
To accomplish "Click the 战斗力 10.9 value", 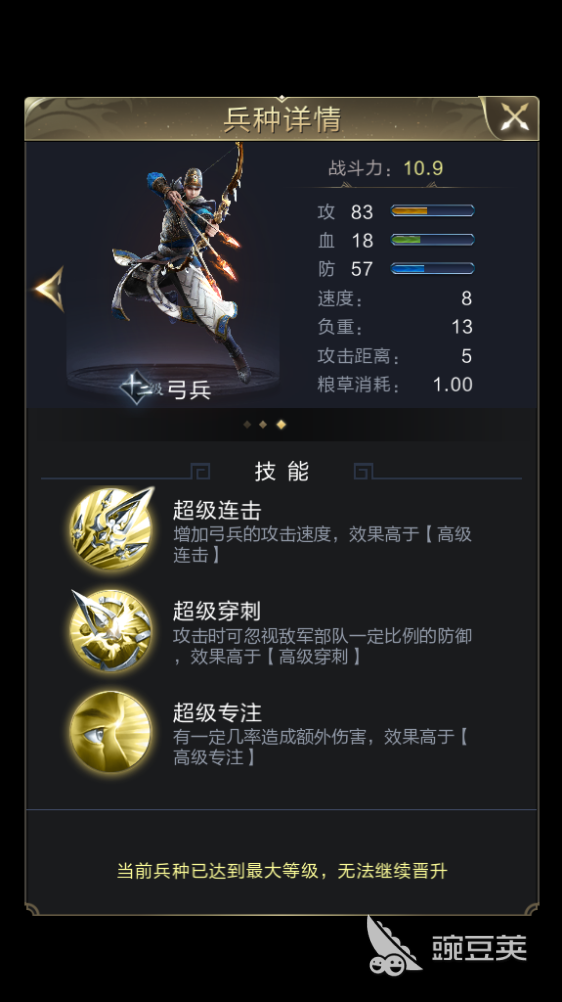I will pyautogui.click(x=423, y=168).
